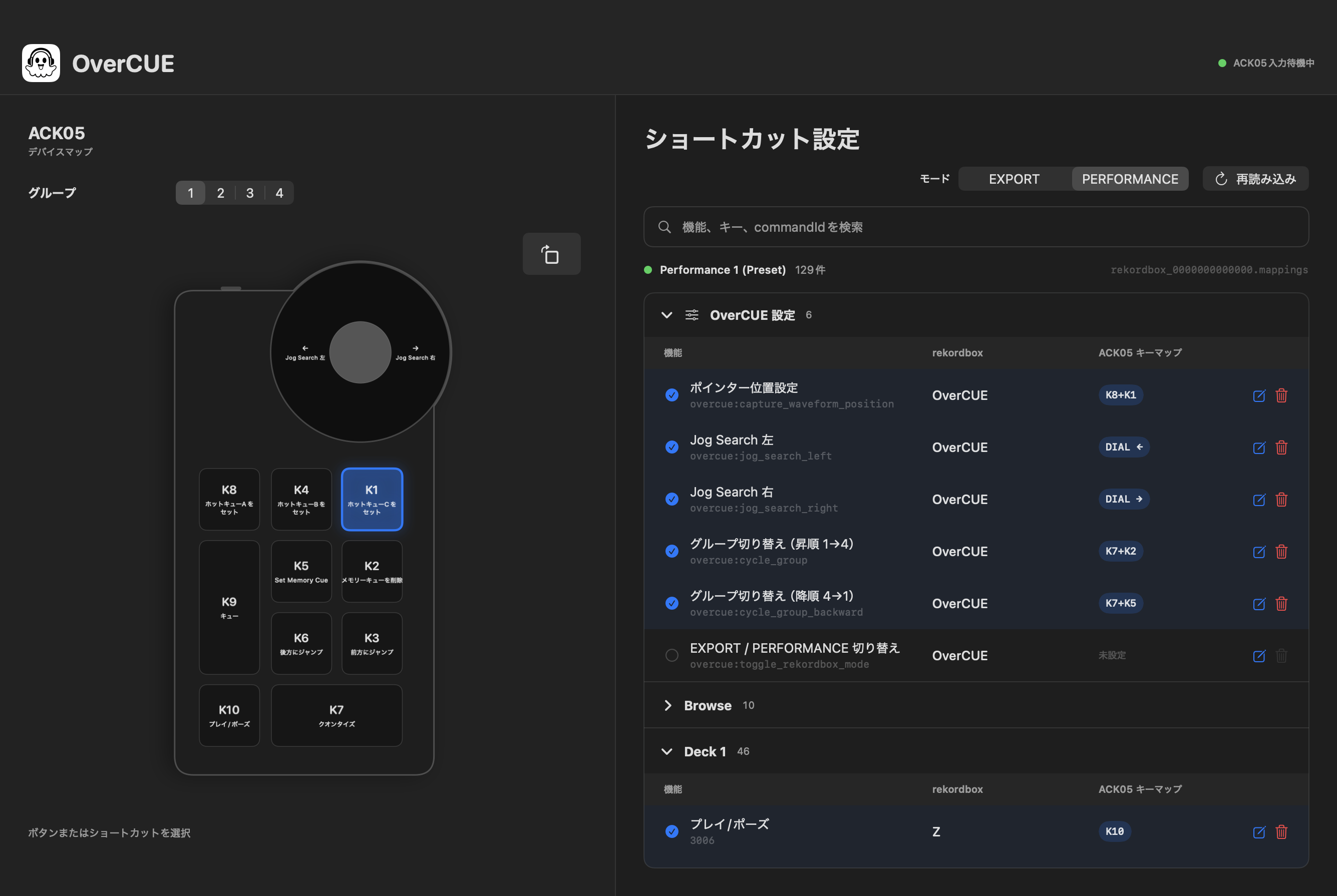The height and width of the screenshot is (896, 1337).
Task: Select the K2 メモリーキューを削除 key
Action: click(372, 572)
